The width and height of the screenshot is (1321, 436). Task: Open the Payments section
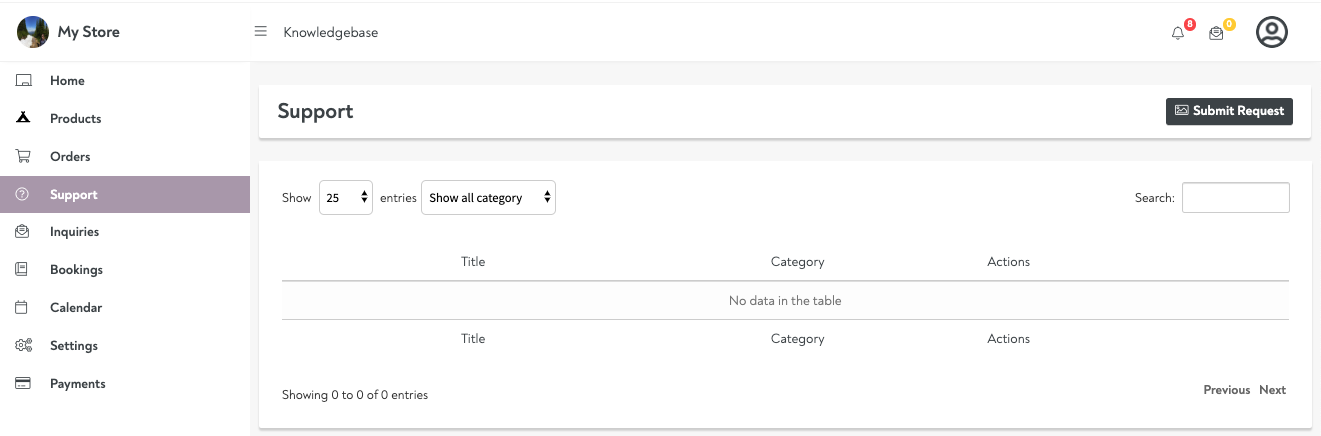pyautogui.click(x=77, y=384)
